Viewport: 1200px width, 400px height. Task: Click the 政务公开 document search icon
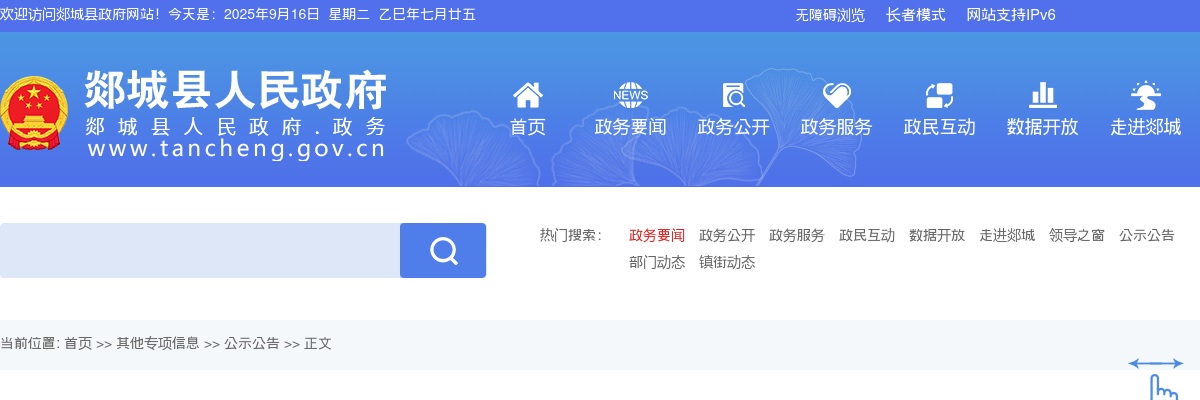click(734, 95)
